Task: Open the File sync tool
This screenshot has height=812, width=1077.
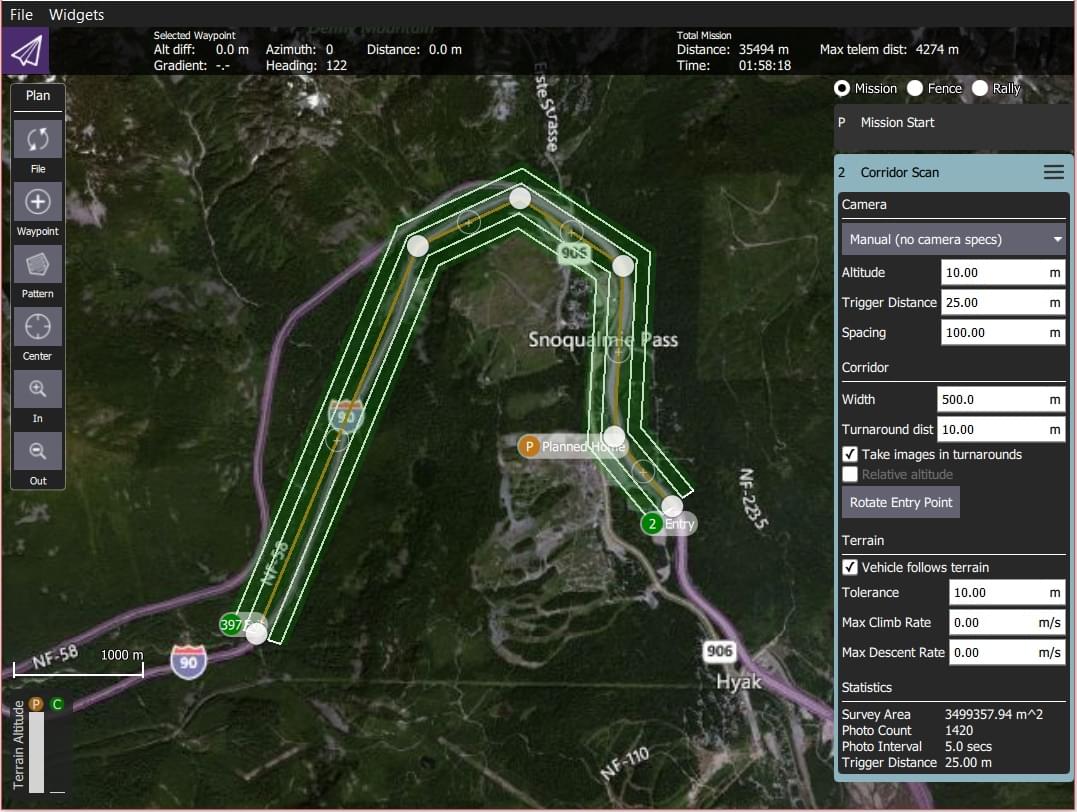Action: 38,140
